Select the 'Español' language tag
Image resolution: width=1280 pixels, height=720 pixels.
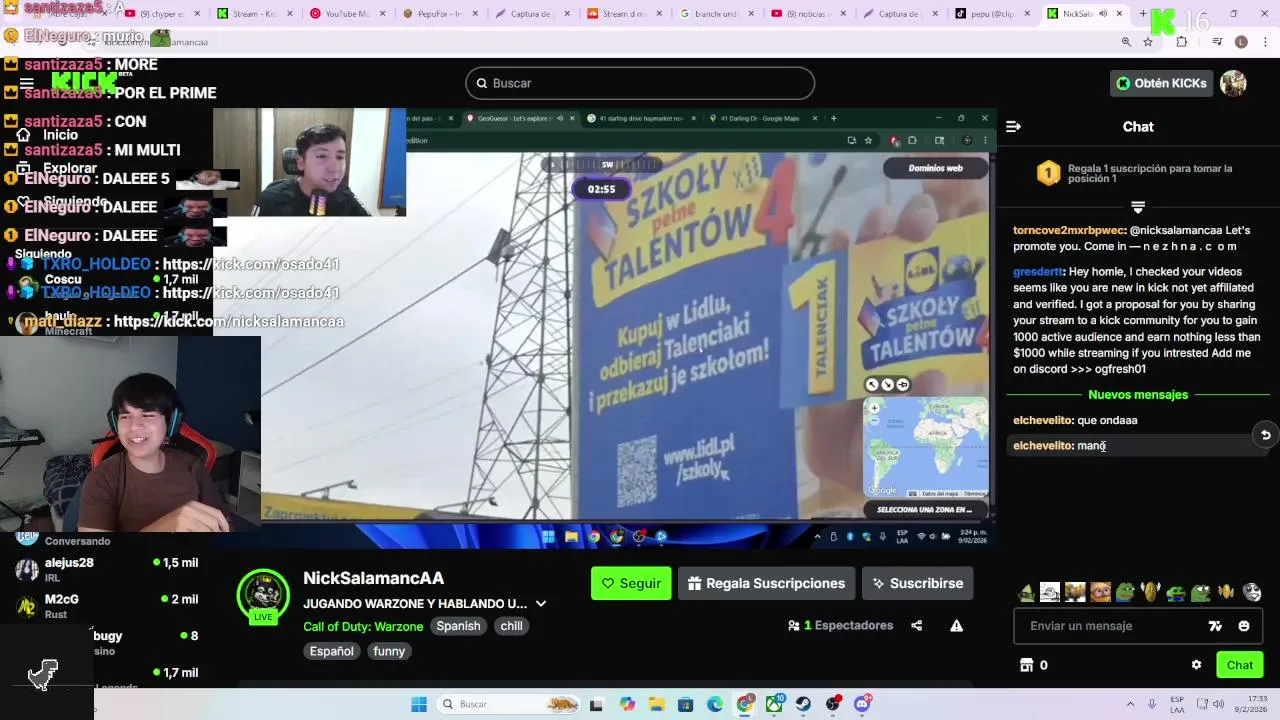pyautogui.click(x=331, y=651)
